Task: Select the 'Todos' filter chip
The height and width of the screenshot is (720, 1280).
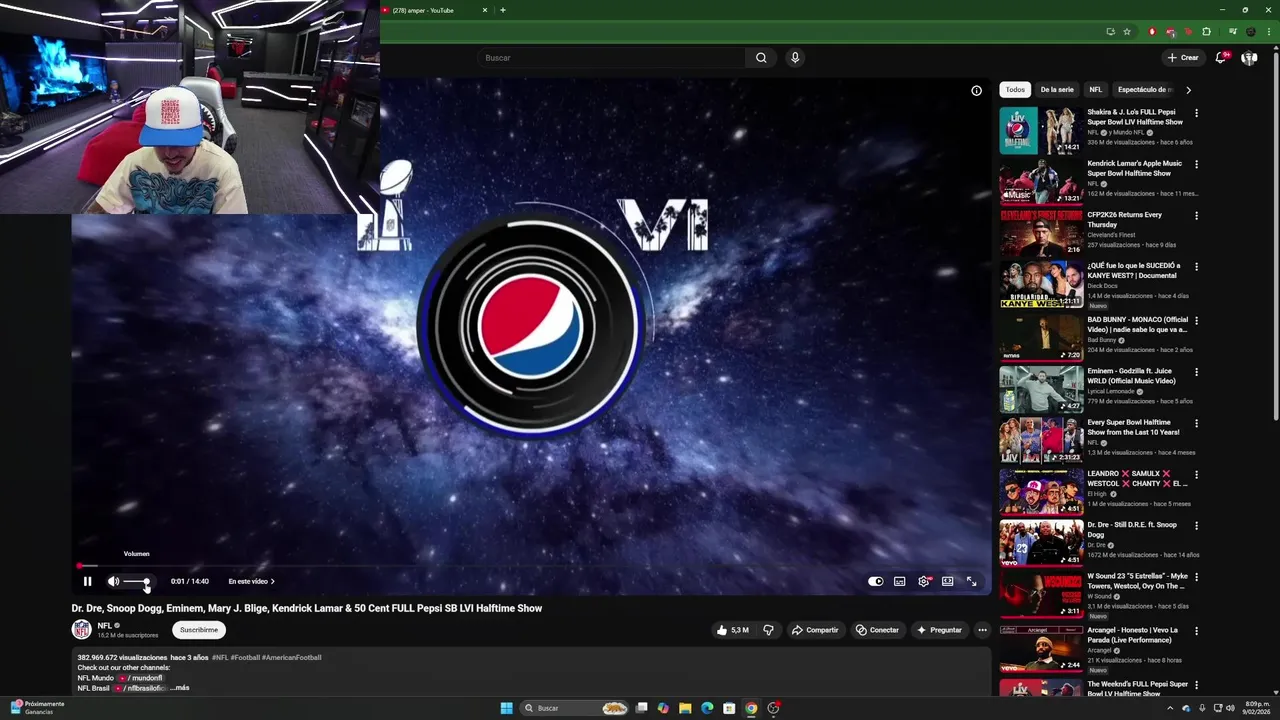Action: [1015, 90]
